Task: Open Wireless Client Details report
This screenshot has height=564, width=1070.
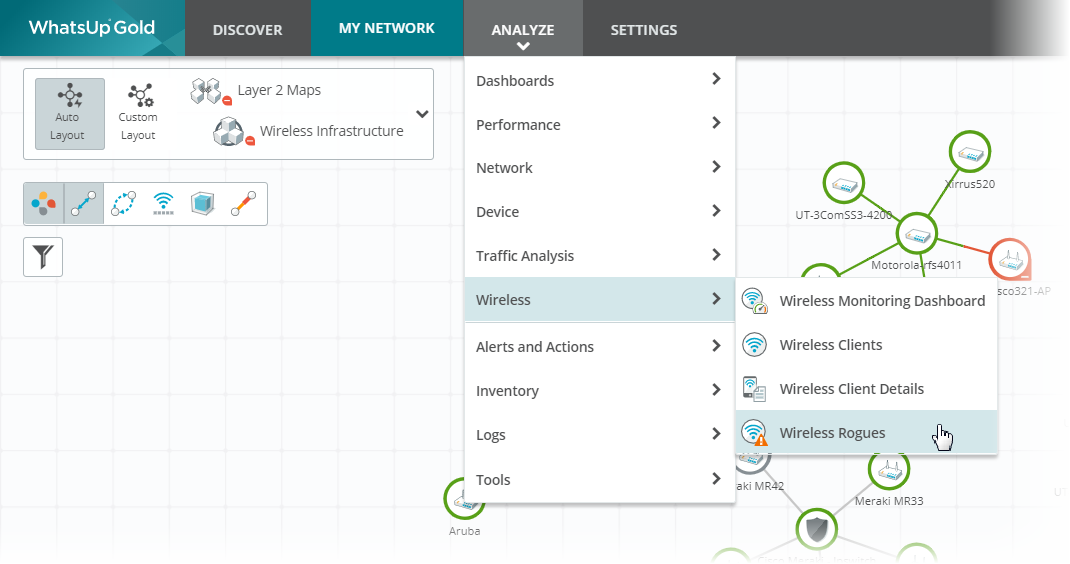Action: [866, 389]
